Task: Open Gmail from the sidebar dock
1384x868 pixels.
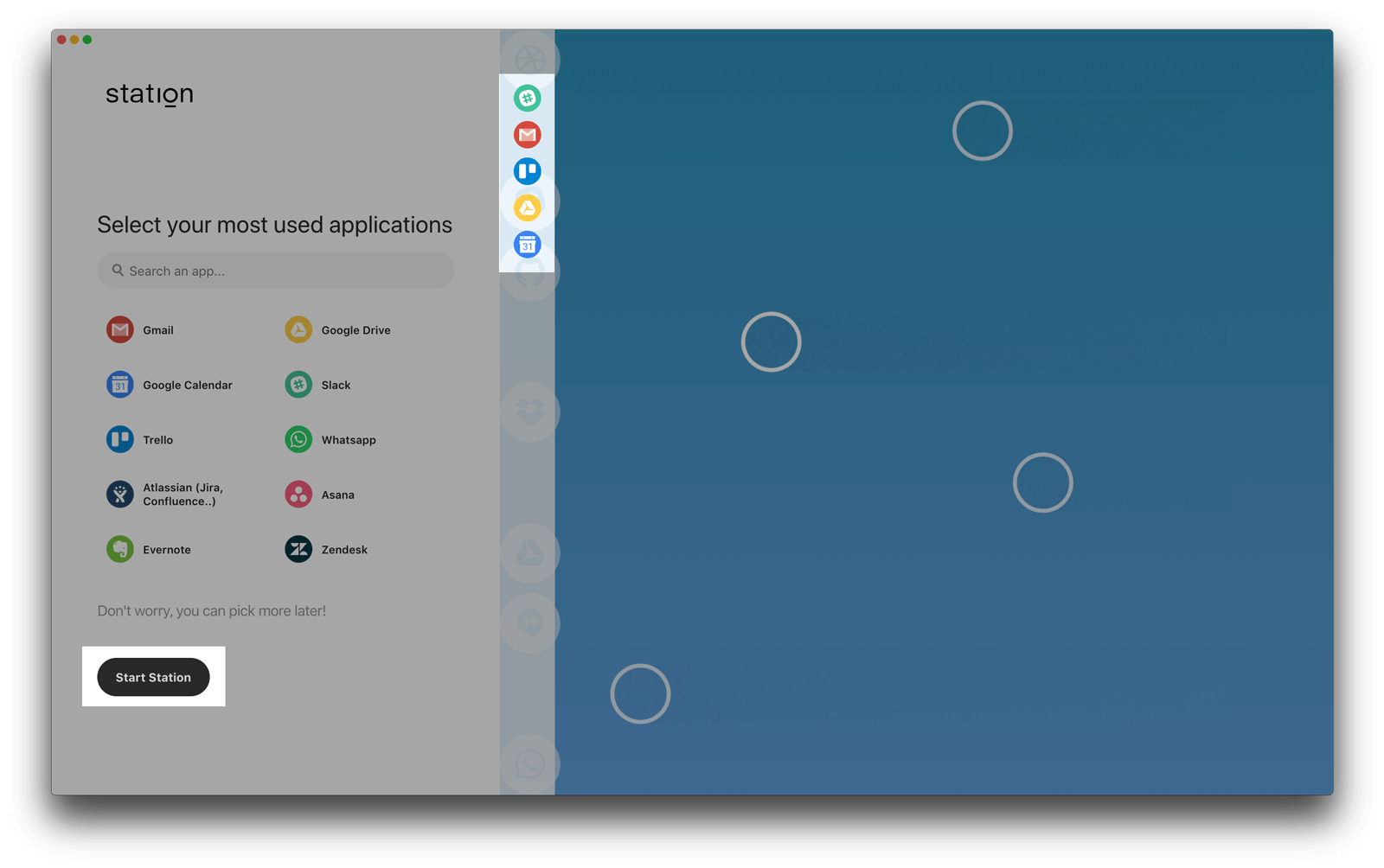Action: click(529, 134)
